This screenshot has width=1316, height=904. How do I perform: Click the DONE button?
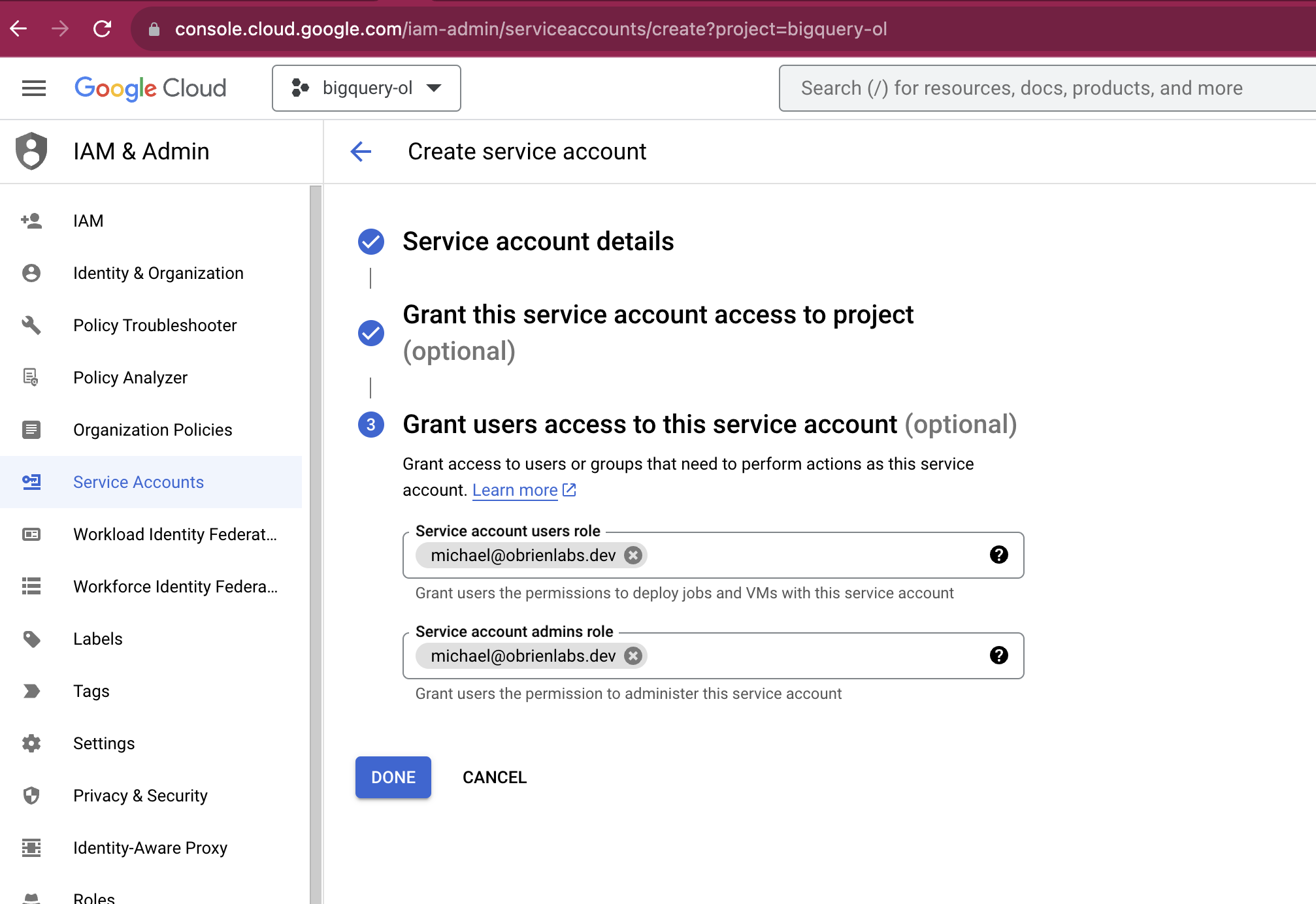392,777
